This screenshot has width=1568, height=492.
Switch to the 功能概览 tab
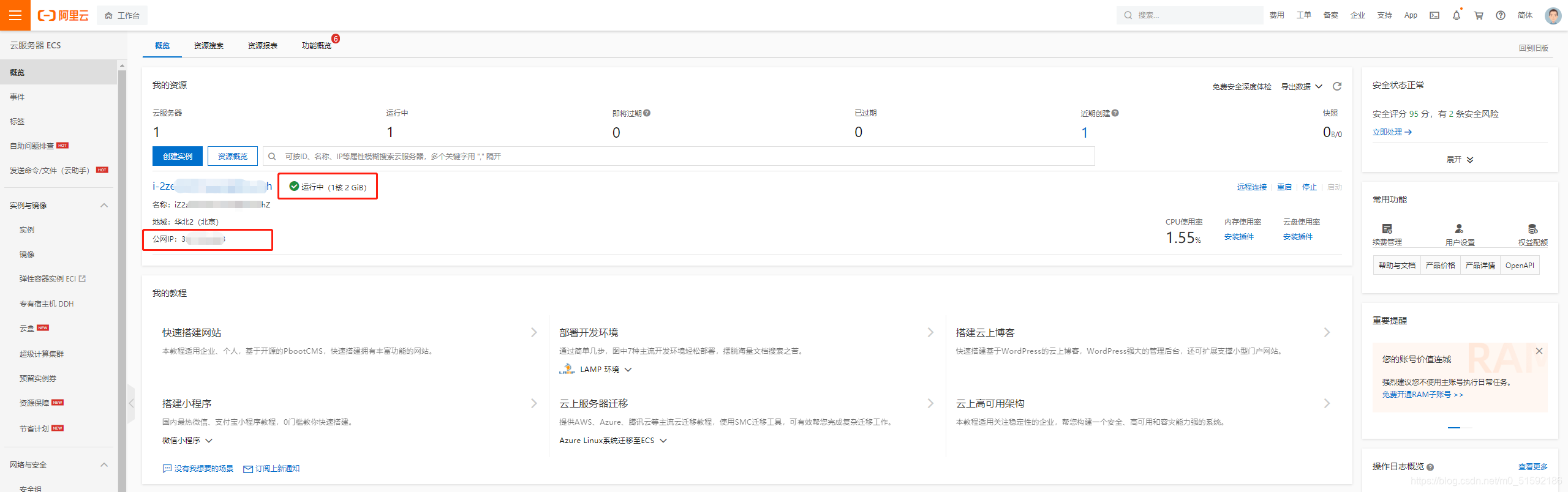[x=317, y=46]
